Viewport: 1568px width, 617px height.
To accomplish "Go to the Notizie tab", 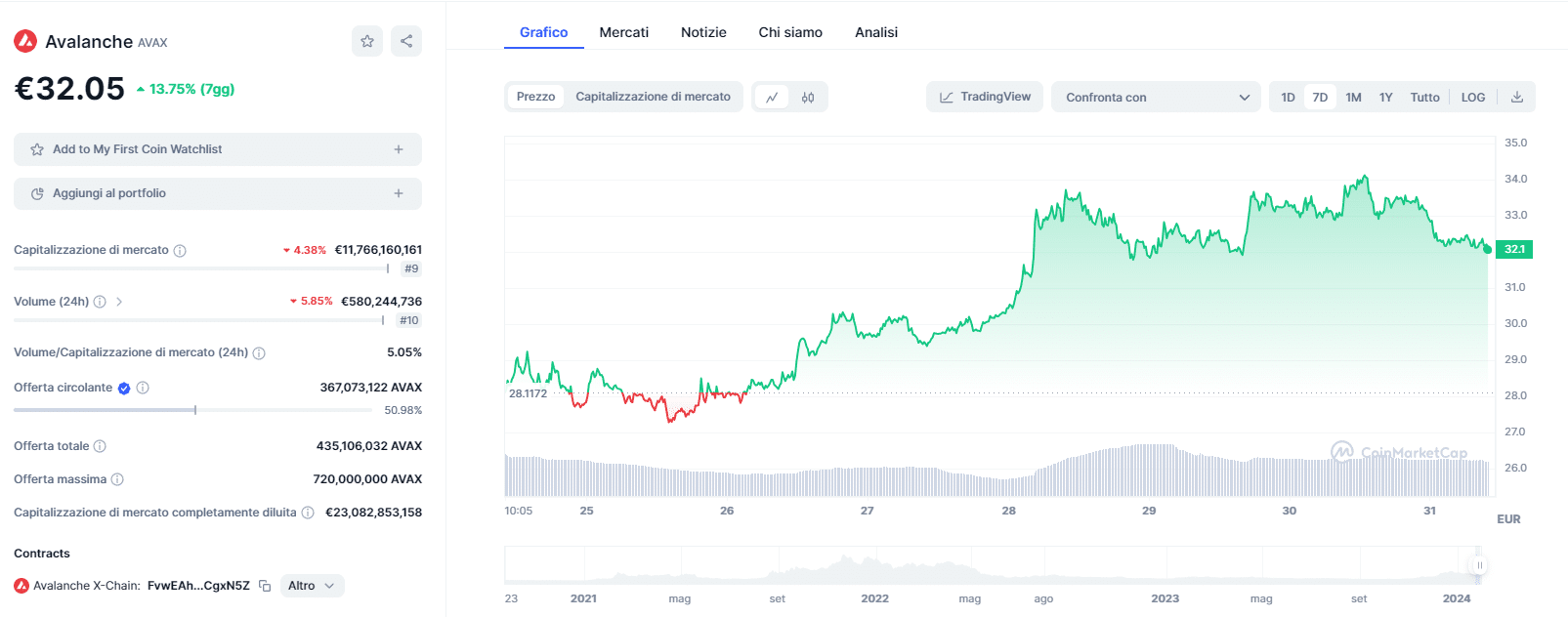I will [703, 32].
